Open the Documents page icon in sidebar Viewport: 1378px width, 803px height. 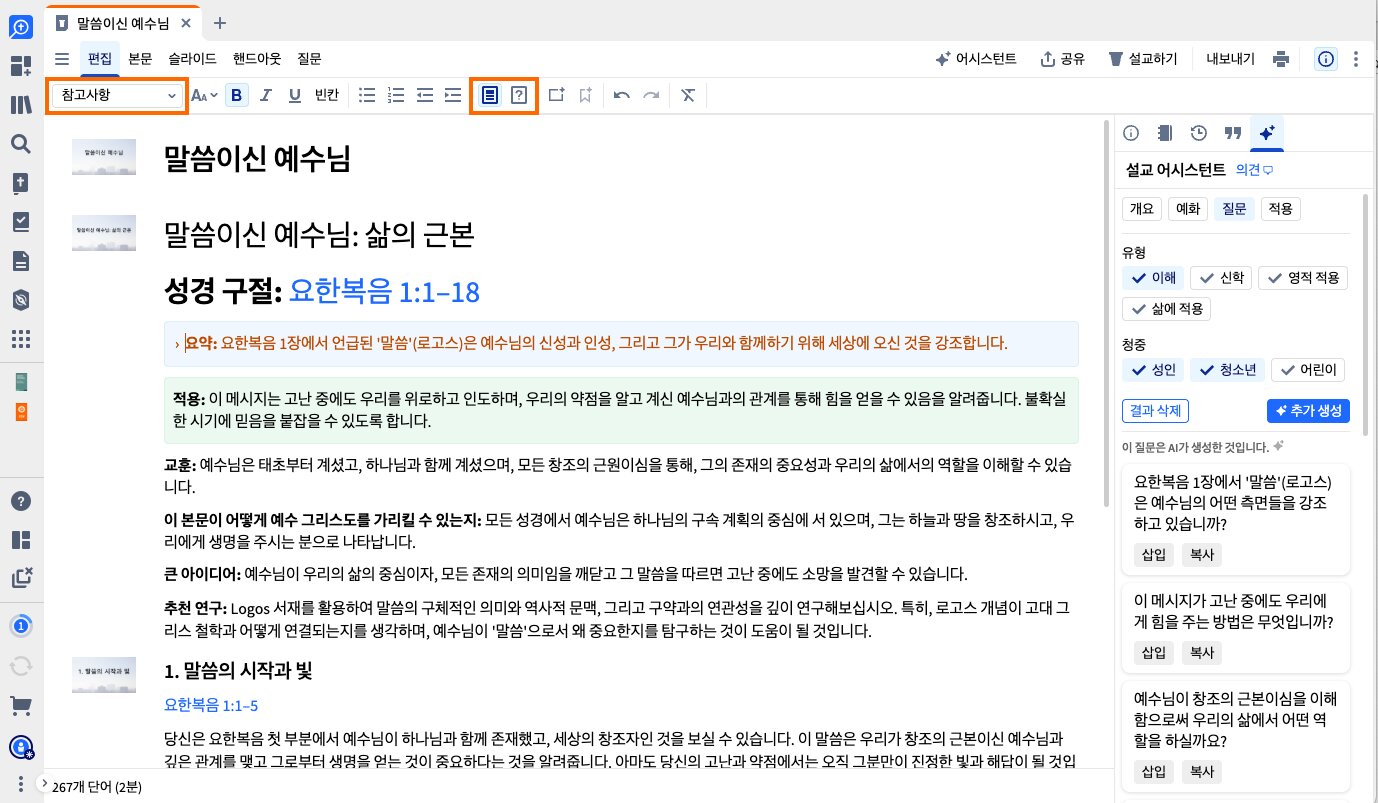click(21, 261)
